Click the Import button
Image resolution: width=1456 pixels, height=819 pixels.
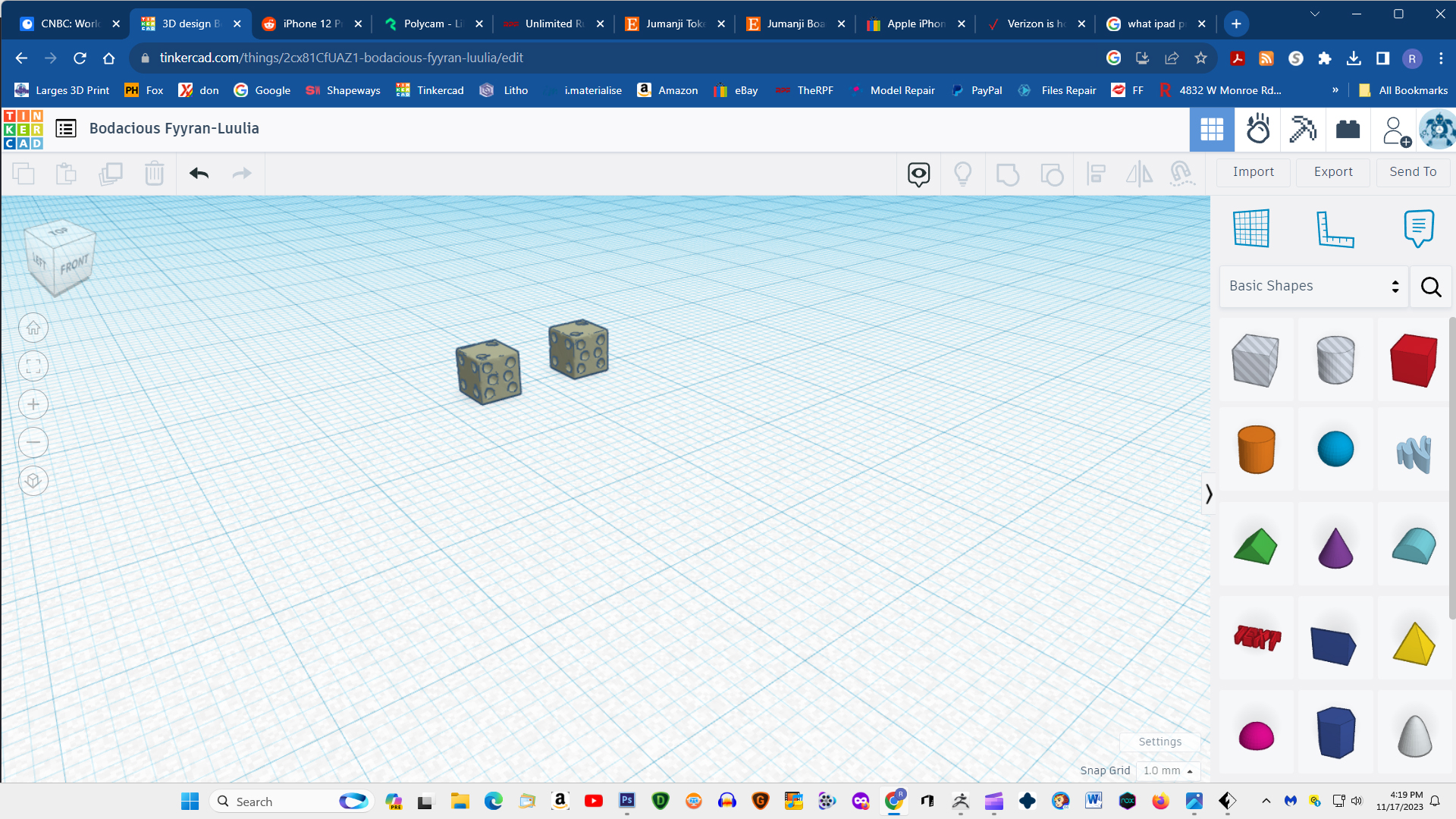pyautogui.click(x=1253, y=172)
